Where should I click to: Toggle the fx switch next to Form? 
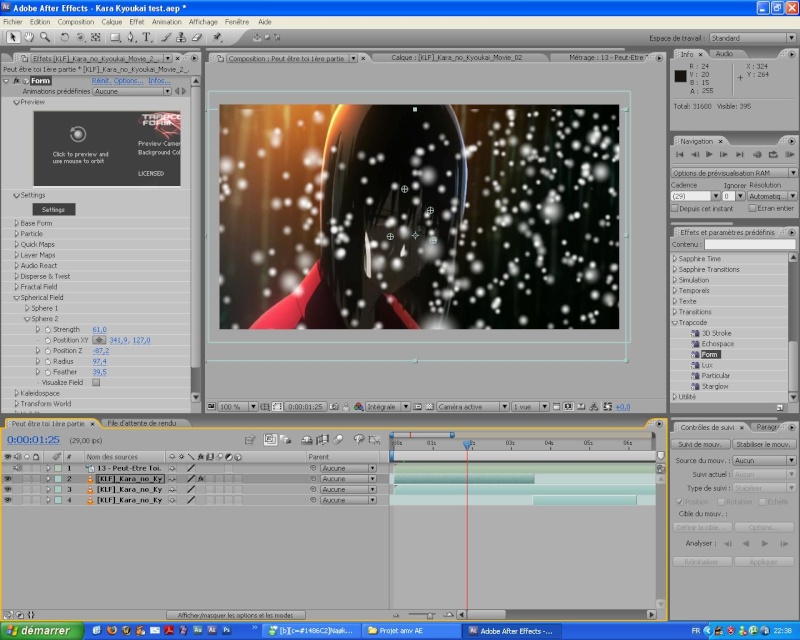tap(17, 81)
